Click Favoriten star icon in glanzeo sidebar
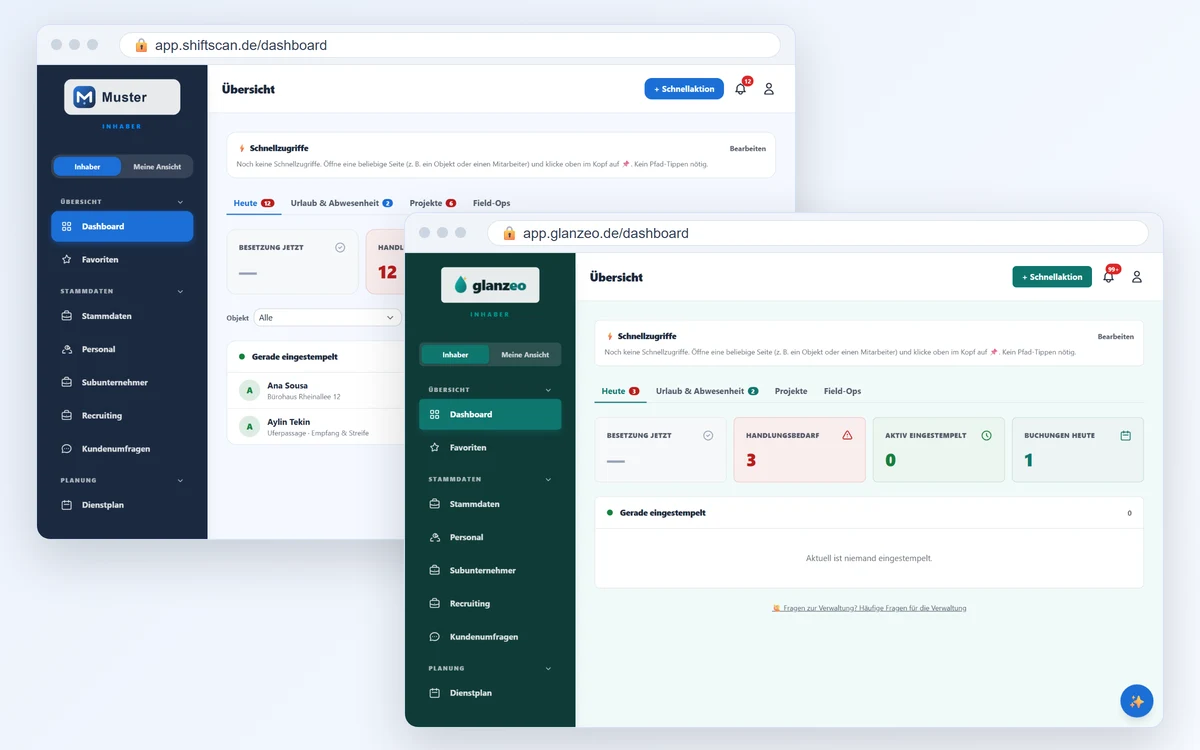The height and width of the screenshot is (750, 1200). (x=434, y=447)
